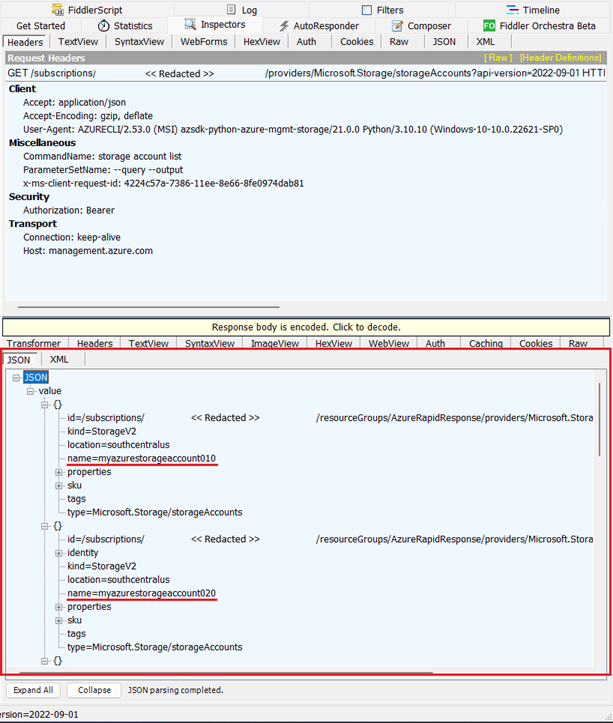613x723 pixels.
Task: Click the Expand All button
Action: tap(33, 690)
